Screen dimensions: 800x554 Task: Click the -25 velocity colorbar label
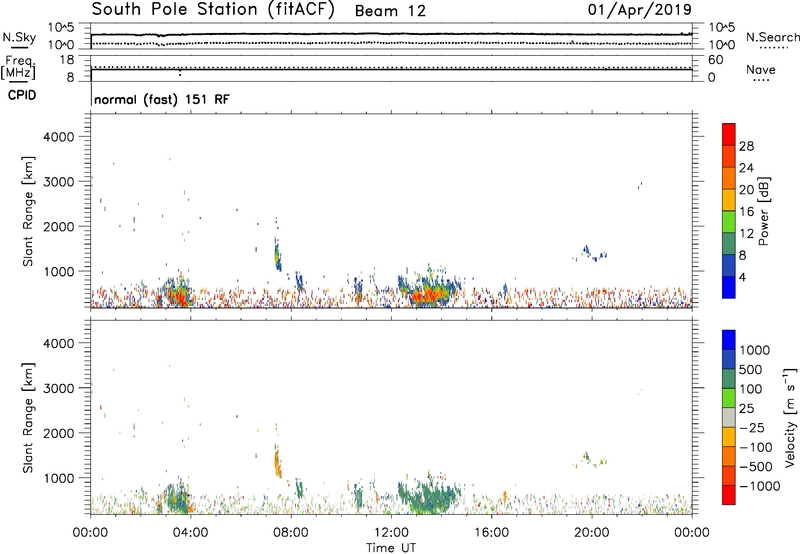[752, 428]
